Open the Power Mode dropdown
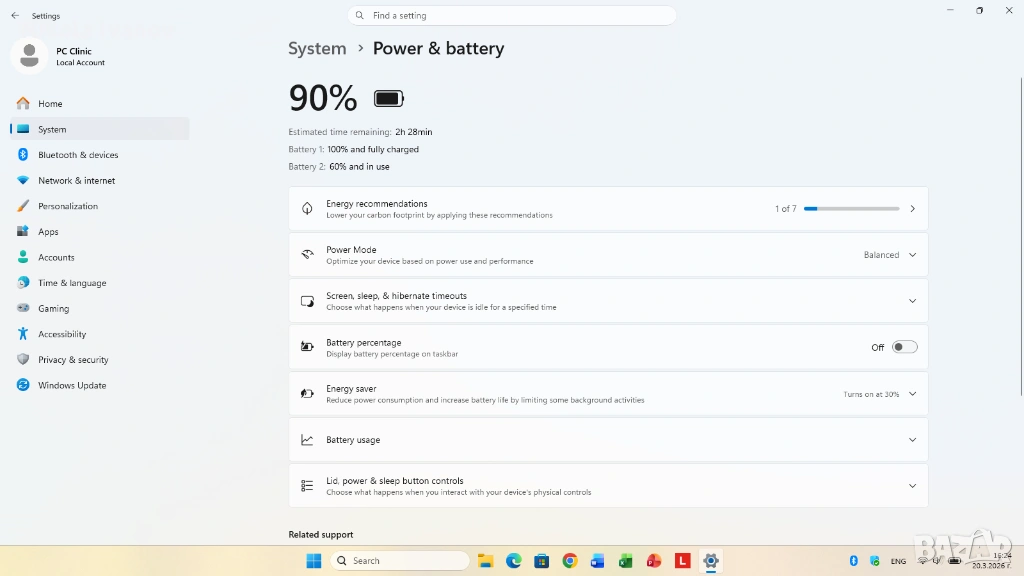Image resolution: width=1024 pixels, height=576 pixels. pos(889,255)
